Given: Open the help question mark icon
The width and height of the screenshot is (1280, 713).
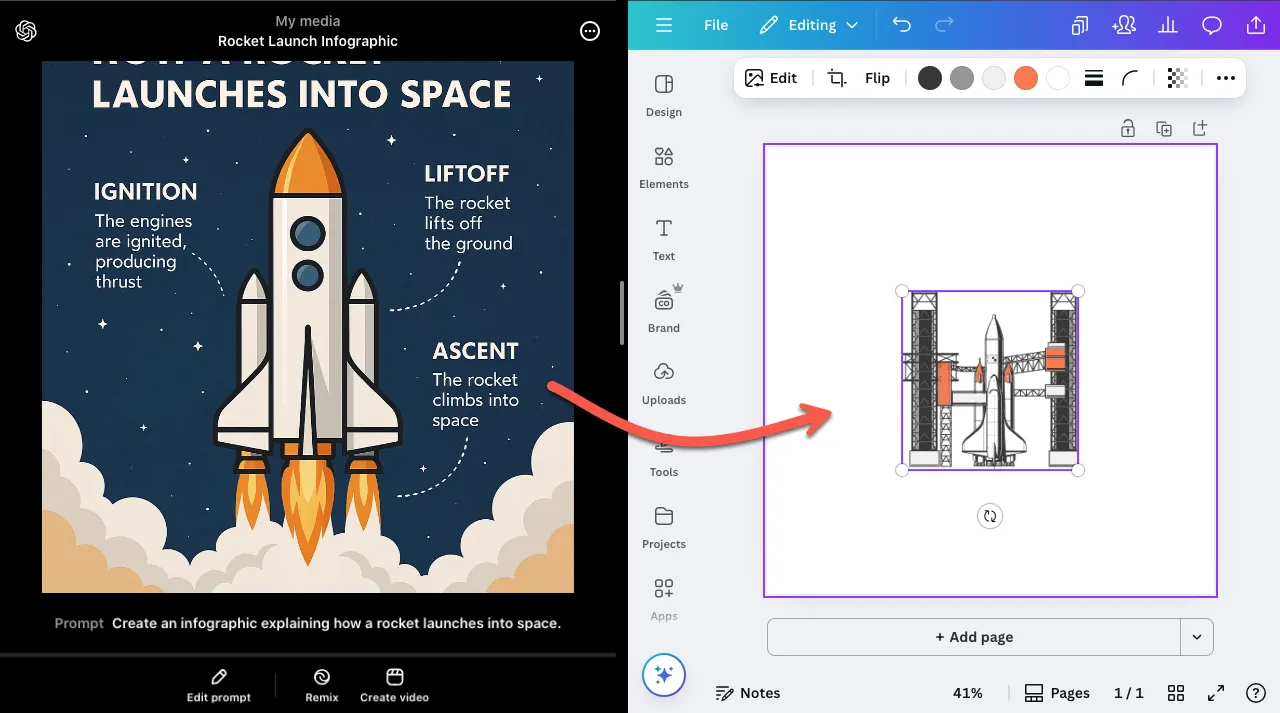Looking at the screenshot, I should point(1256,693).
